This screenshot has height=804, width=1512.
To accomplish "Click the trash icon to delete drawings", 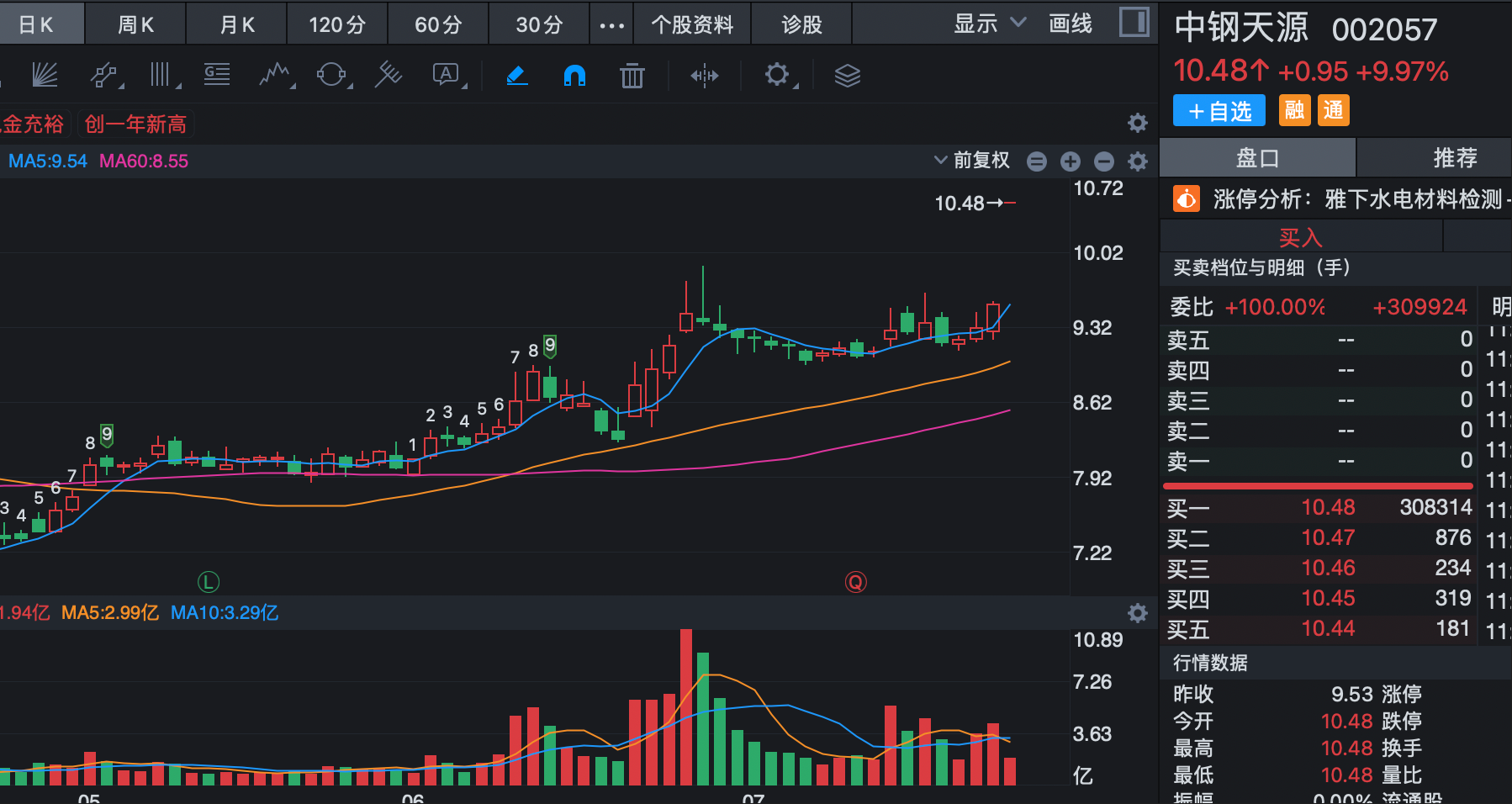I will tap(632, 77).
